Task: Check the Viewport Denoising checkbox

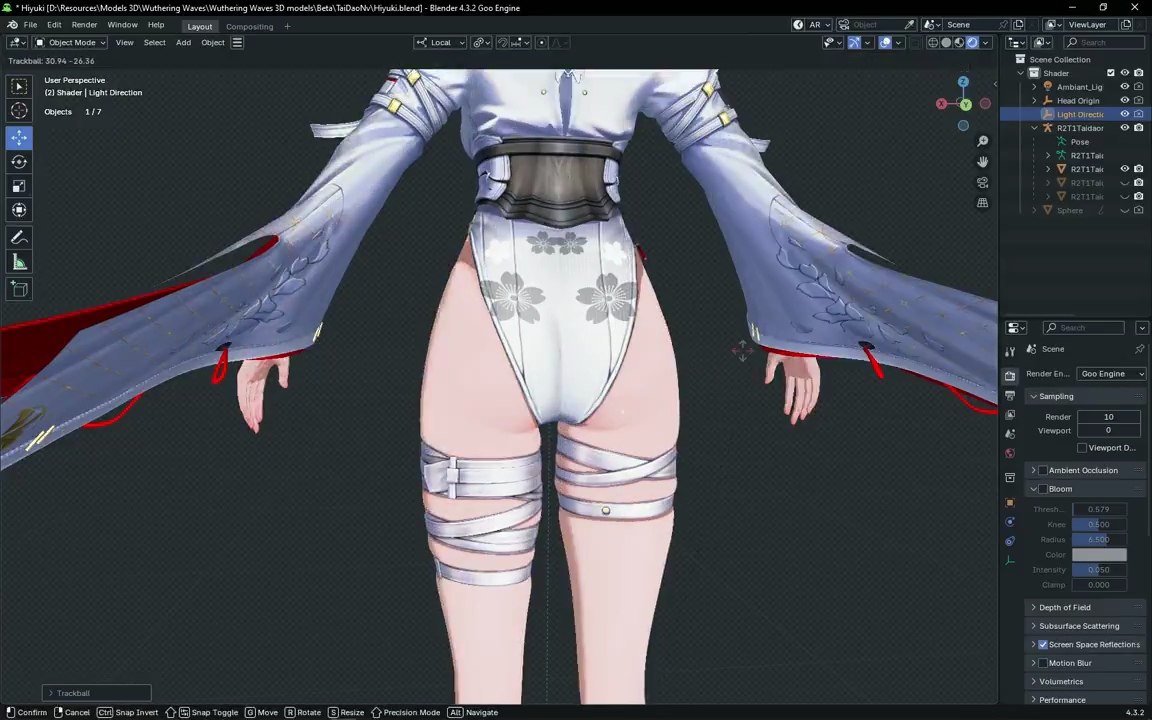Action: point(1081,447)
